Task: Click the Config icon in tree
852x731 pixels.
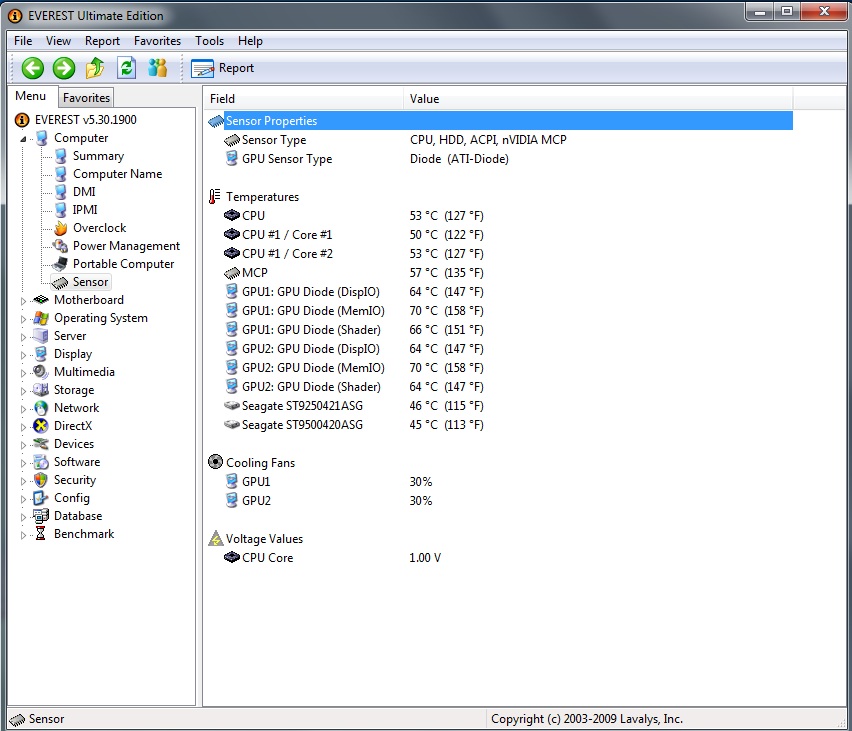Action: pos(41,498)
